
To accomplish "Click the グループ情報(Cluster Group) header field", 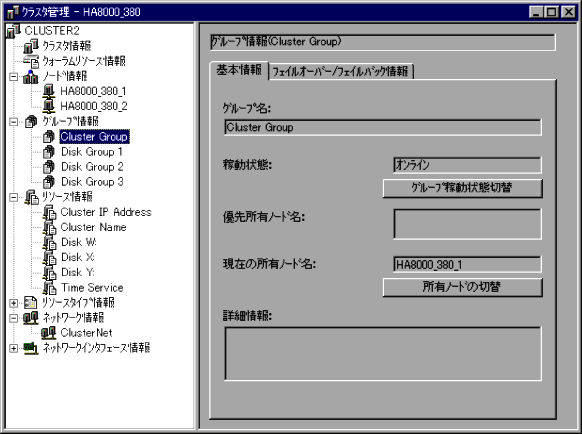I will tap(383, 42).
